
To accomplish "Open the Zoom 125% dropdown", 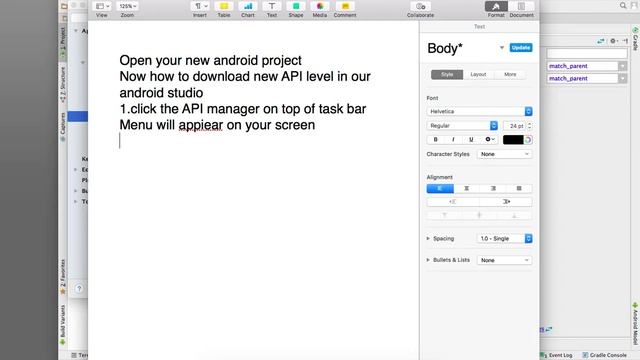I will 127,7.
